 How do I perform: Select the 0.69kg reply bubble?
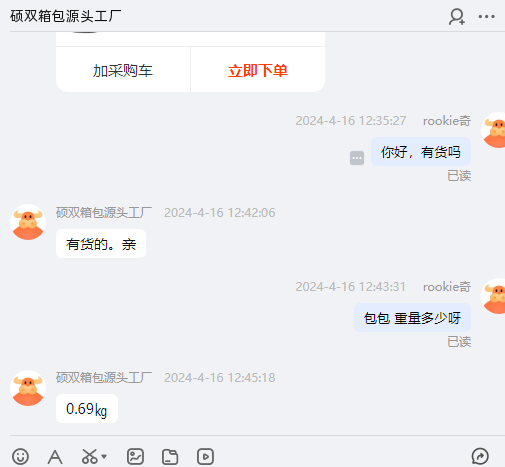87,409
